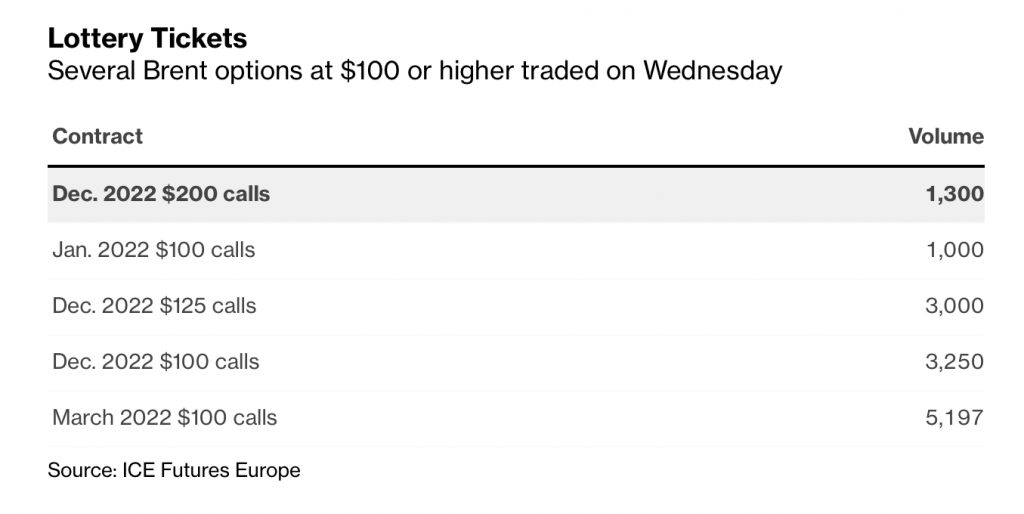This screenshot has height=514, width=1024.
Task: Click the 1,000 volume value
Action: pyautogui.click(x=956, y=250)
